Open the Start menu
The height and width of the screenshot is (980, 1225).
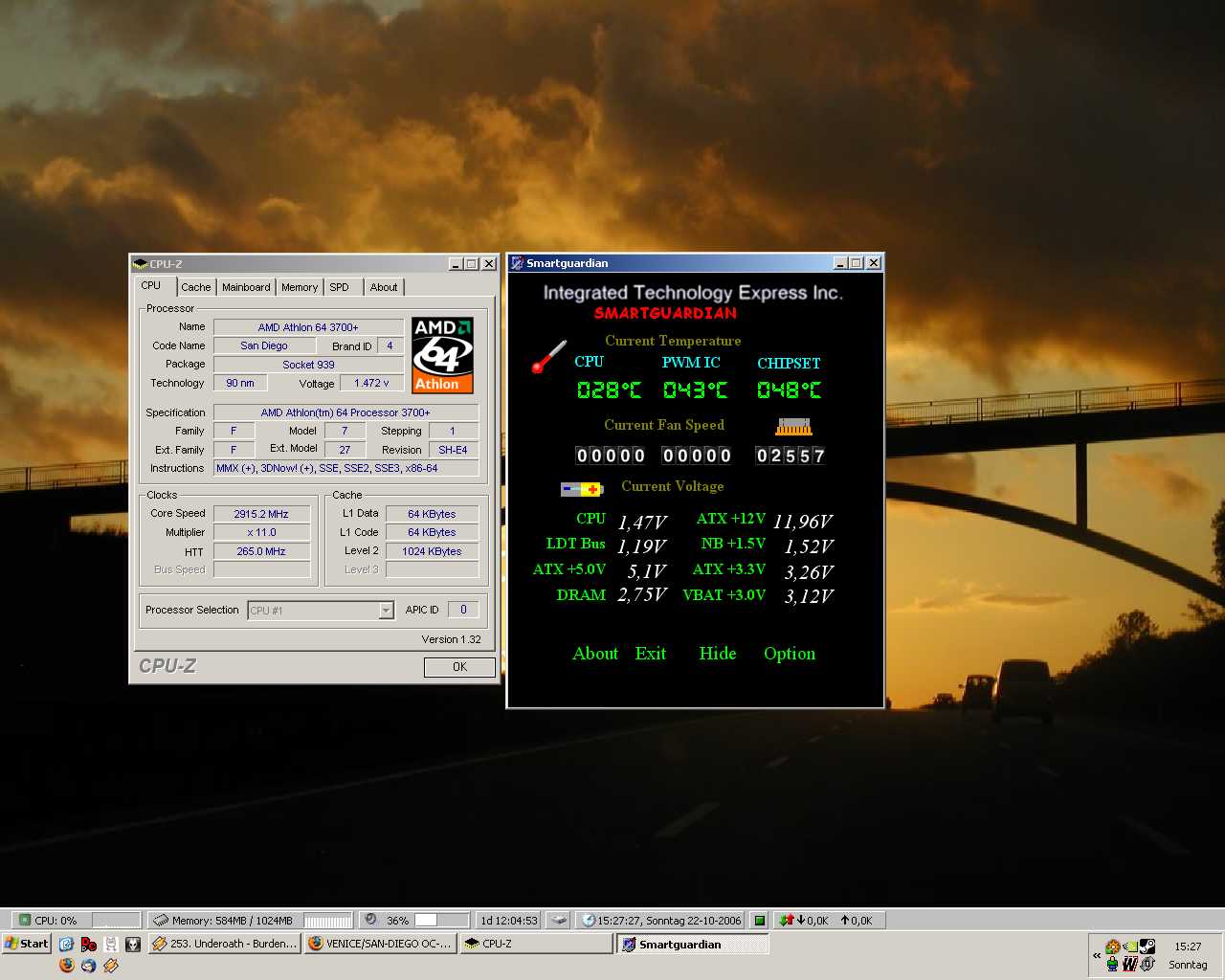(27, 944)
